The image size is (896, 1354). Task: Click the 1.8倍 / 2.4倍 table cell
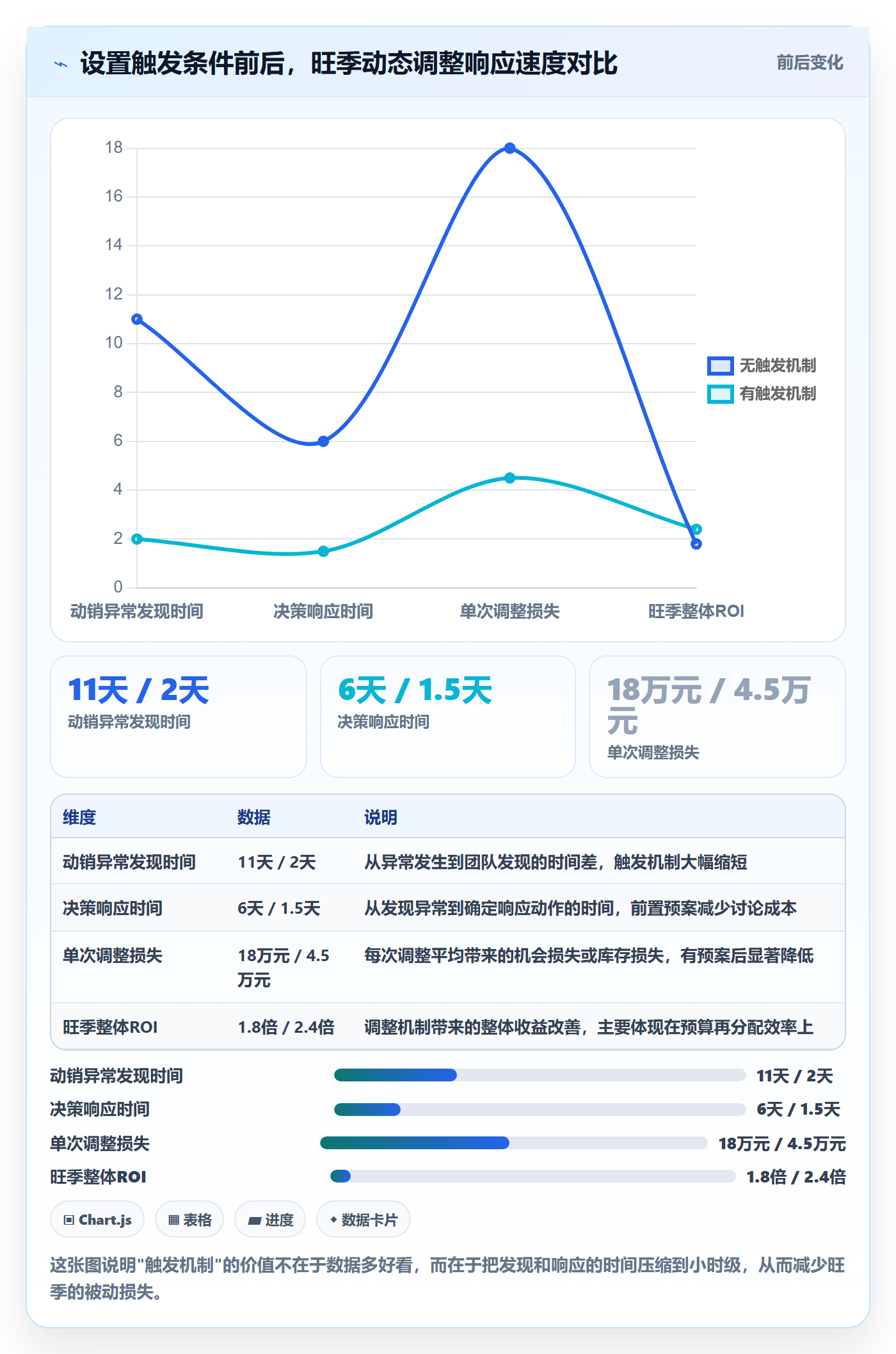(286, 1027)
